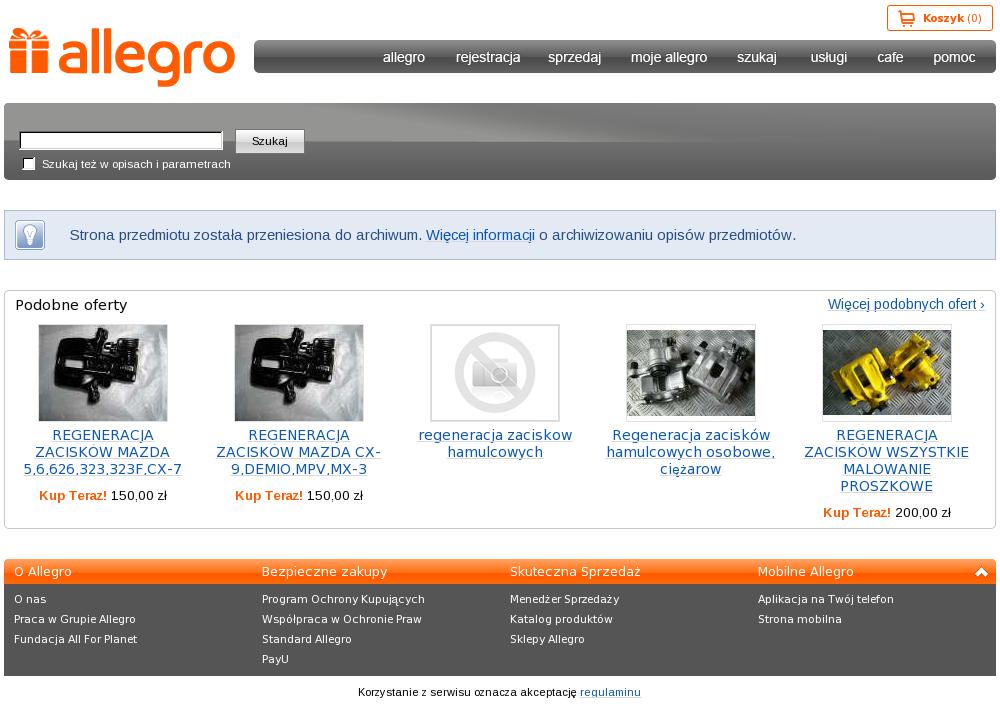The width and height of the screenshot is (1000, 712).
Task: Focus the search text field
Action: pyautogui.click(x=121, y=140)
